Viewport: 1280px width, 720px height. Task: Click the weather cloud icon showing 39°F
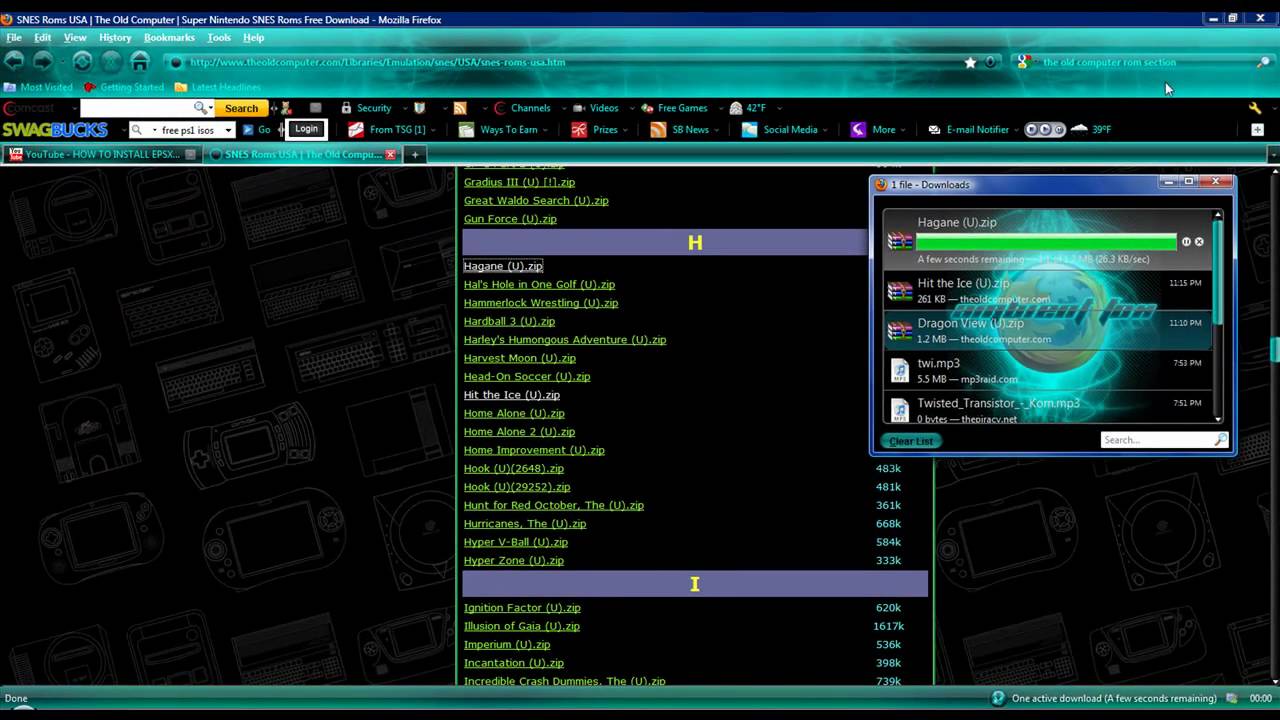[1079, 129]
